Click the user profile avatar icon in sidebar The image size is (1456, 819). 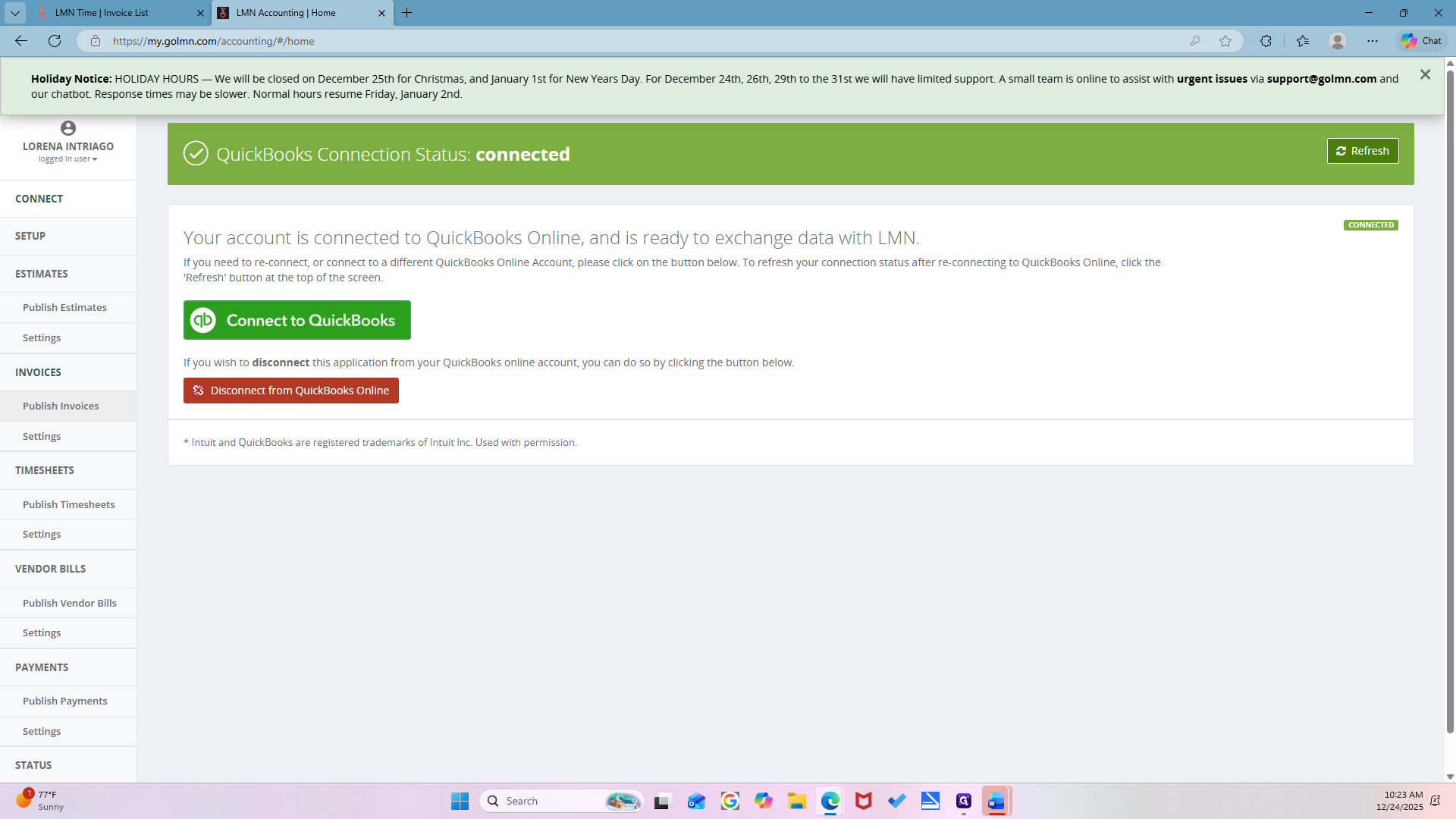(68, 128)
